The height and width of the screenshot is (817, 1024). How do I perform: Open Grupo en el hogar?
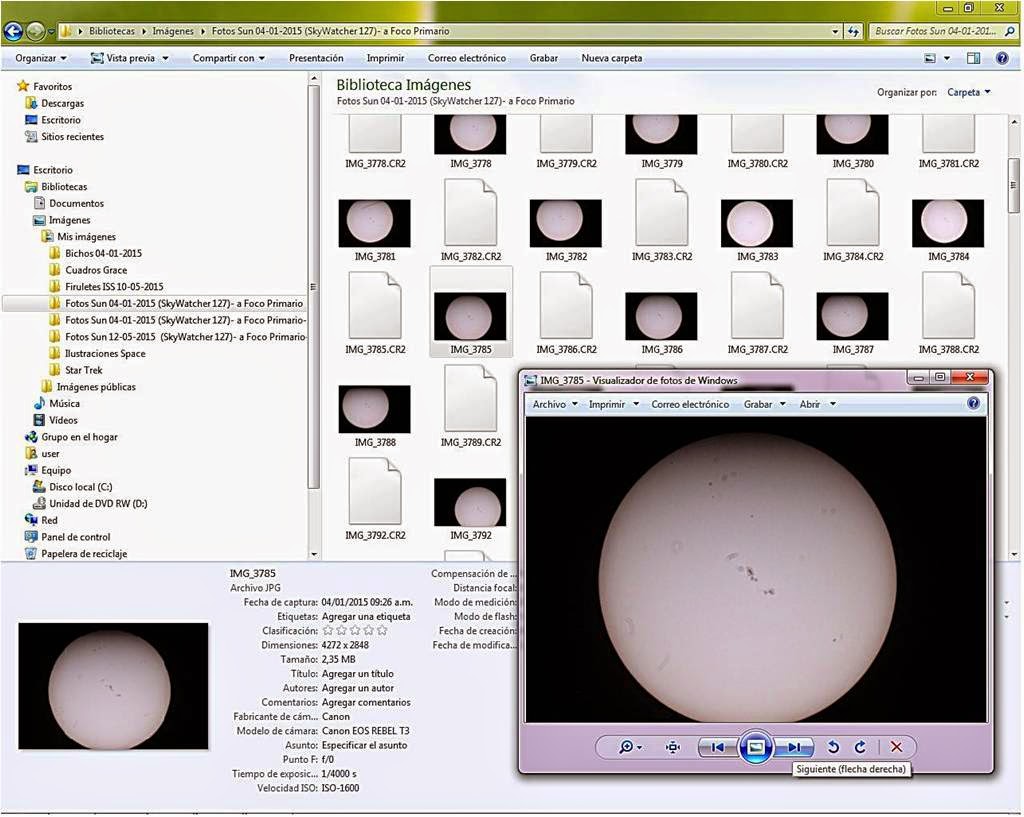coord(79,437)
